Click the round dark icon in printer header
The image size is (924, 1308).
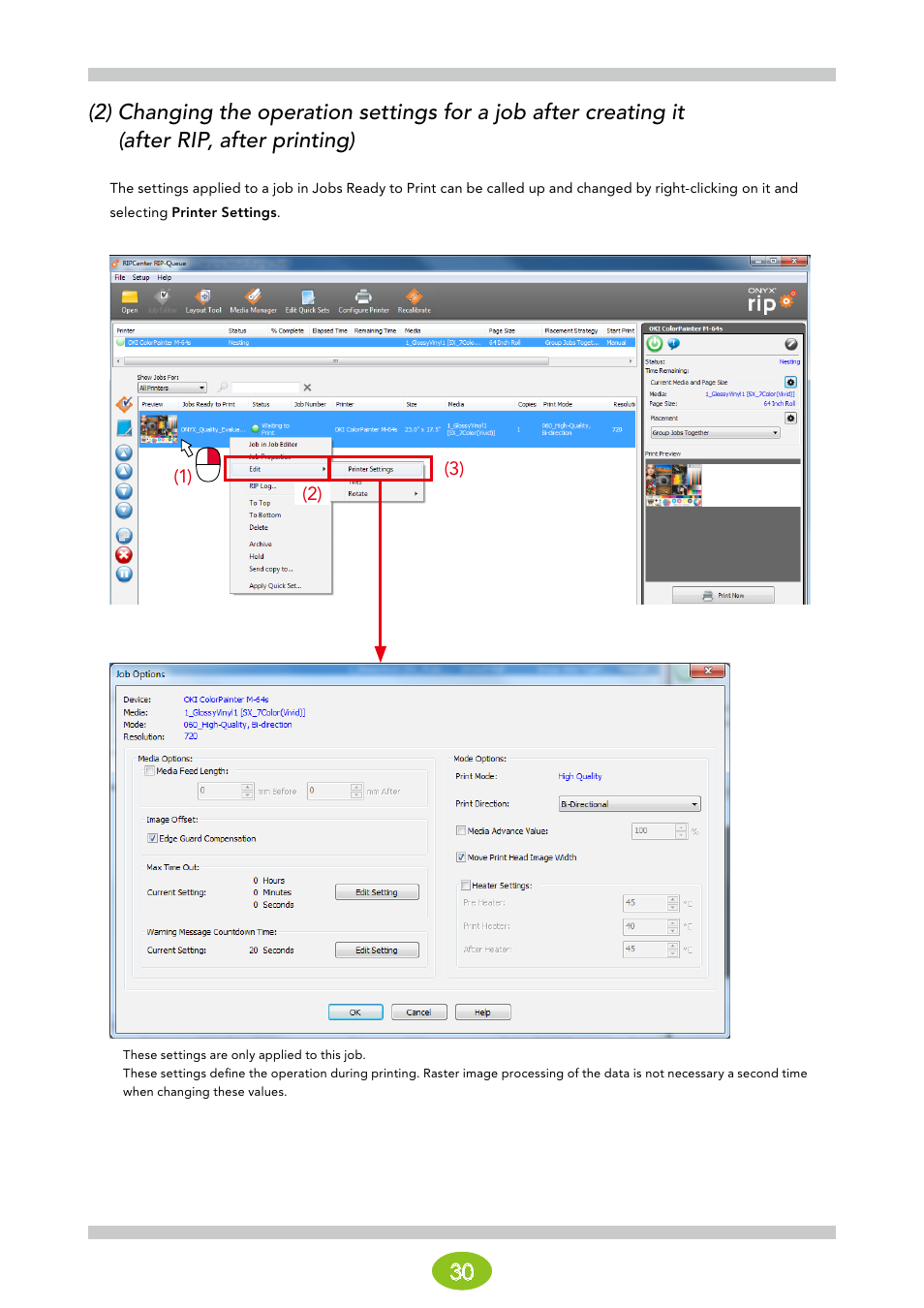click(791, 344)
